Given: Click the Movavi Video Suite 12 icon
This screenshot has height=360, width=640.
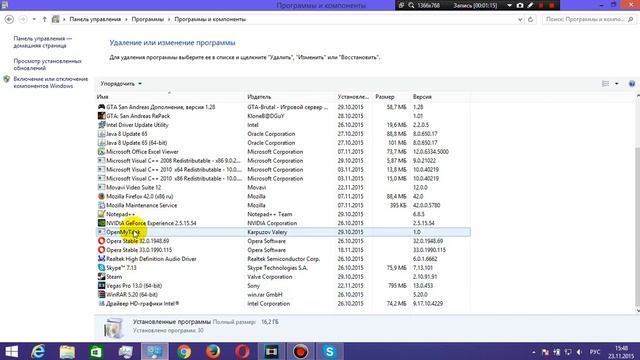Looking at the screenshot, I should (x=101, y=187).
